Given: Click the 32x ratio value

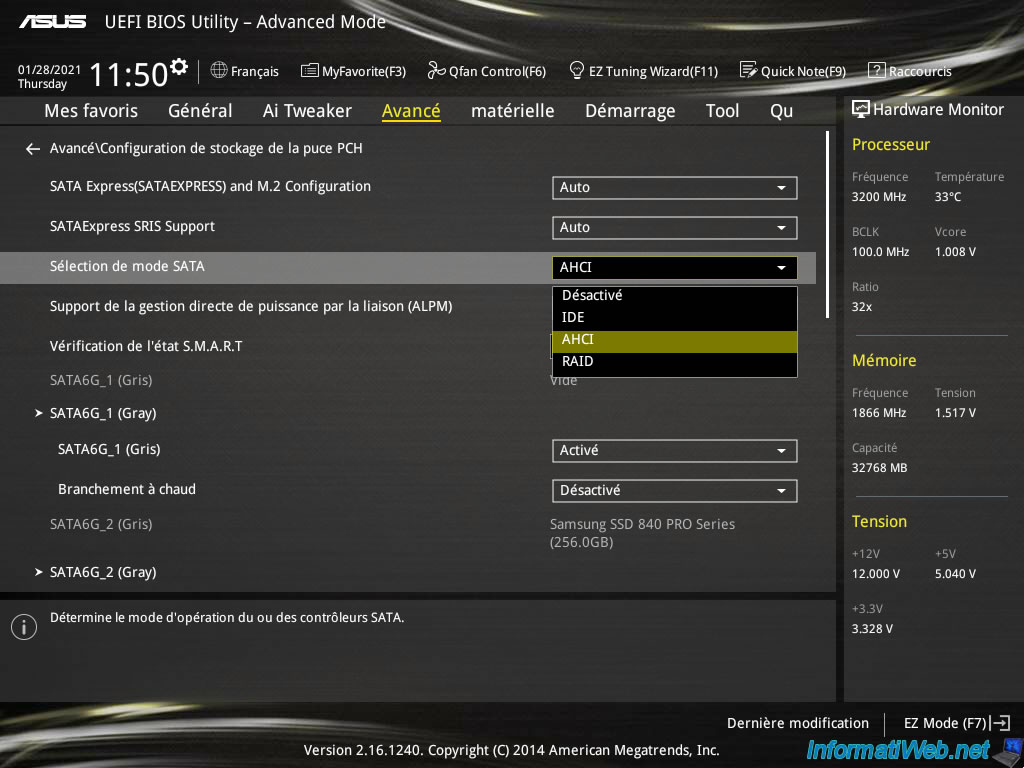Looking at the screenshot, I should (x=862, y=306).
